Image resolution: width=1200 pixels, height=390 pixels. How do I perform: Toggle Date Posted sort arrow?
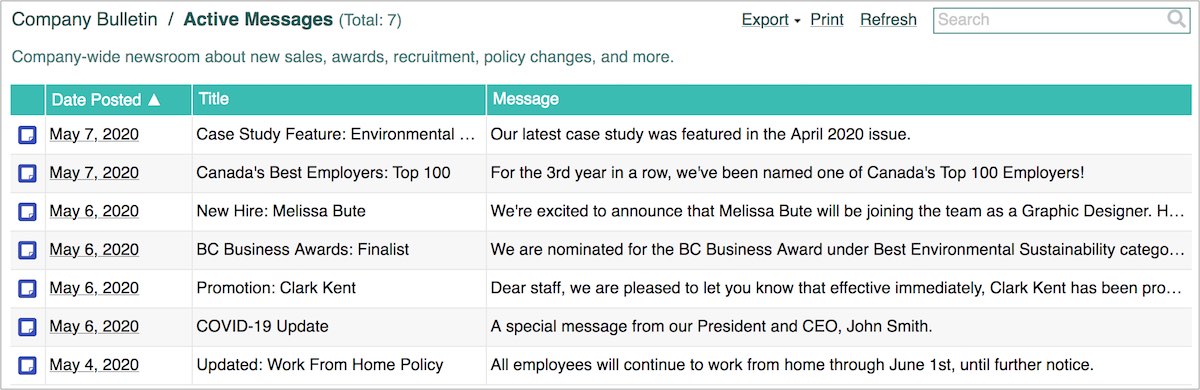tap(154, 99)
